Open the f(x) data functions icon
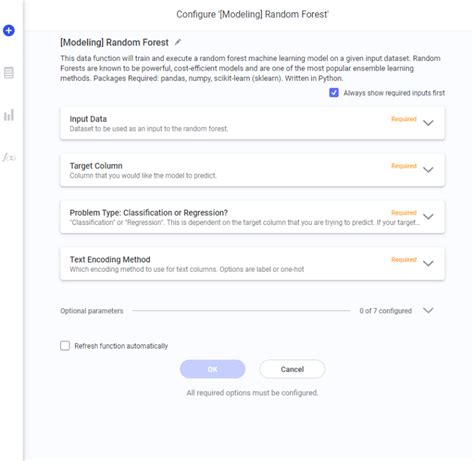 (x=9, y=157)
